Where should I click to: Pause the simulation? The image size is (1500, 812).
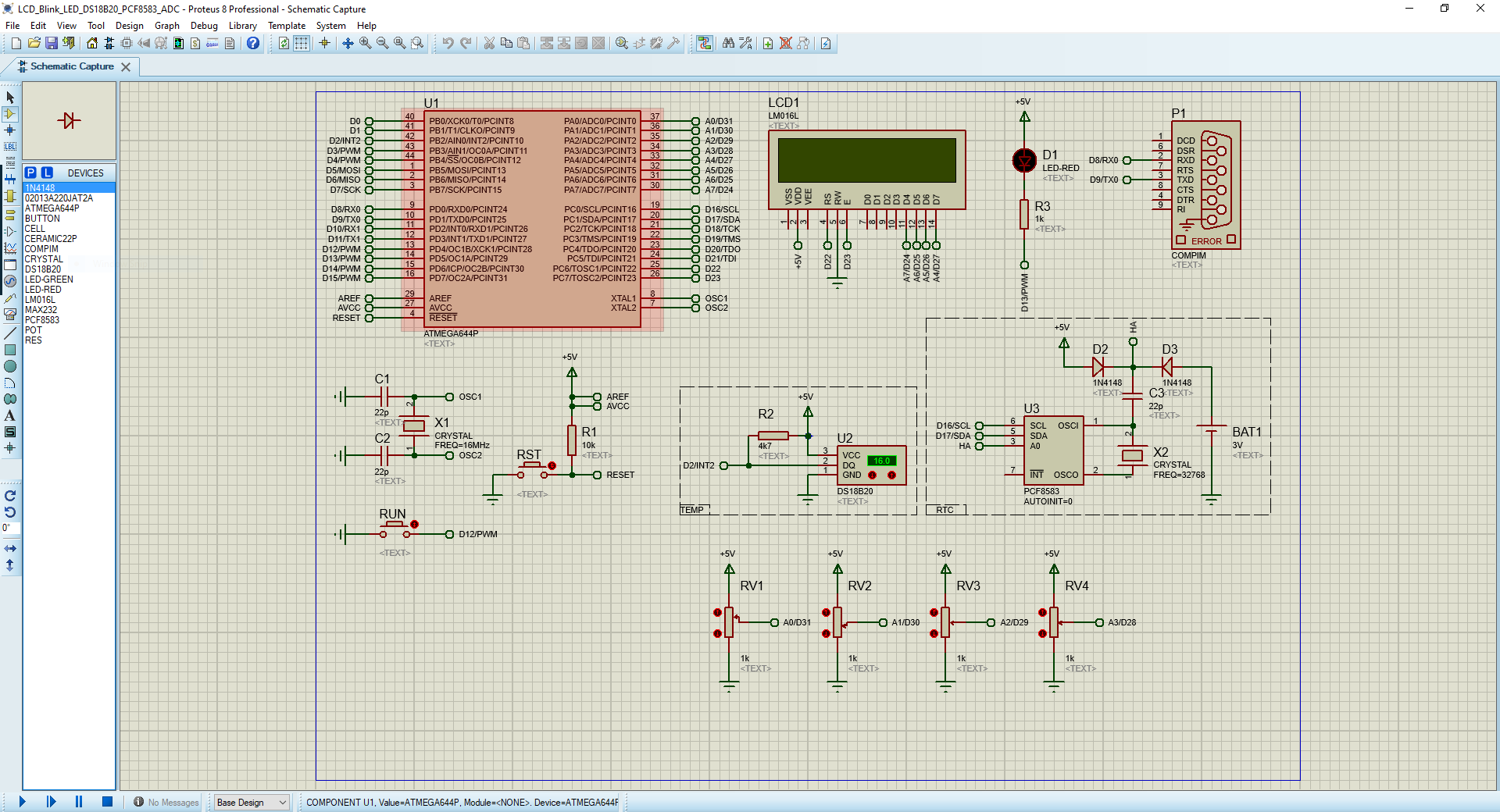click(79, 801)
